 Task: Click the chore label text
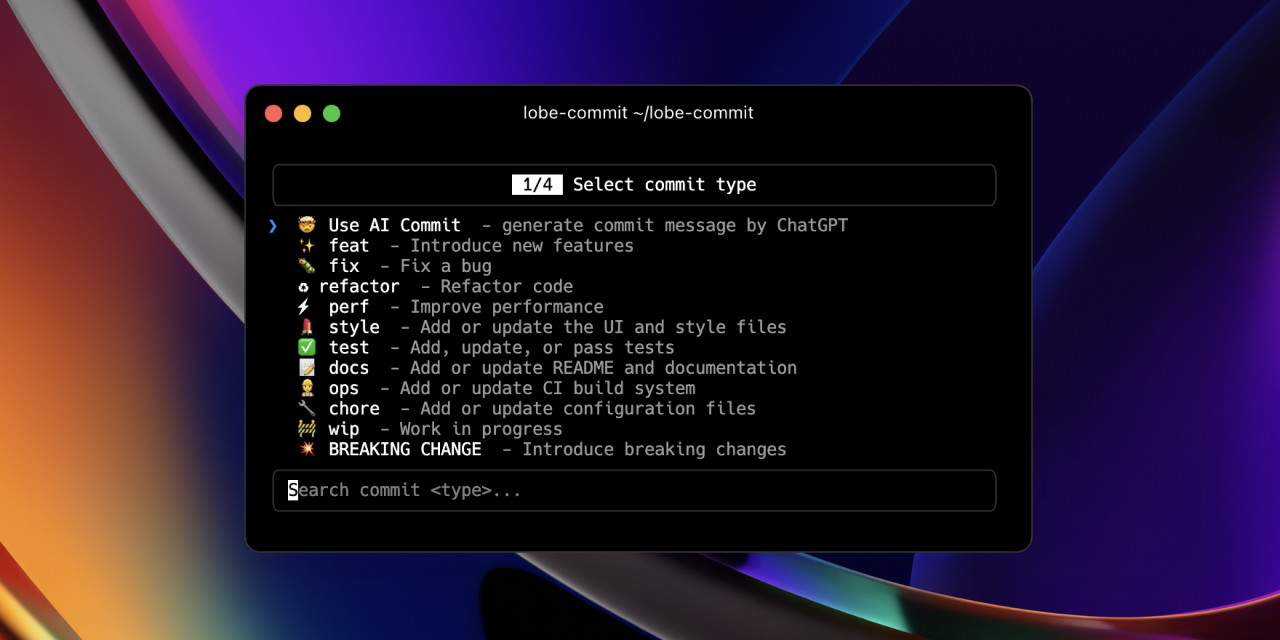coord(354,409)
